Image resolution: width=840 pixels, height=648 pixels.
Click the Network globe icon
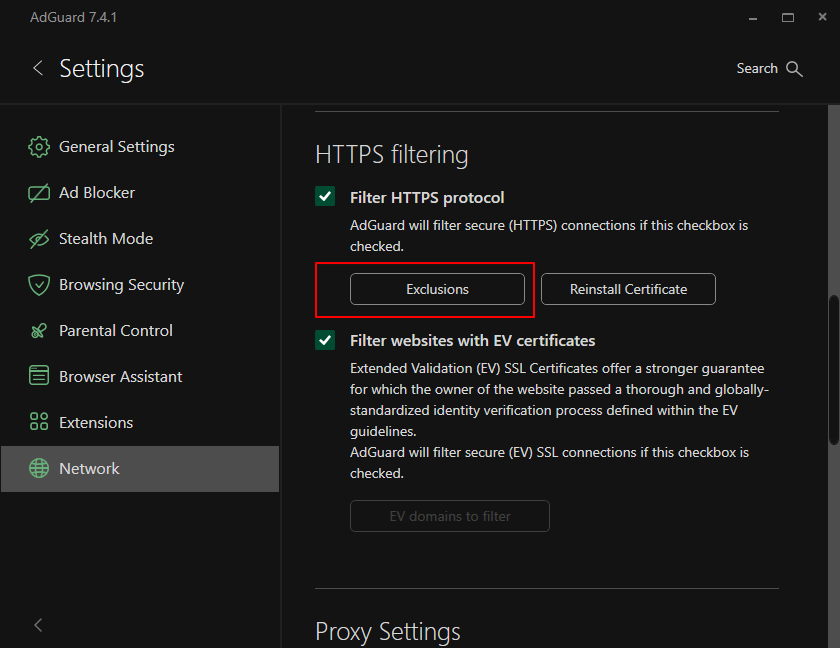point(39,469)
